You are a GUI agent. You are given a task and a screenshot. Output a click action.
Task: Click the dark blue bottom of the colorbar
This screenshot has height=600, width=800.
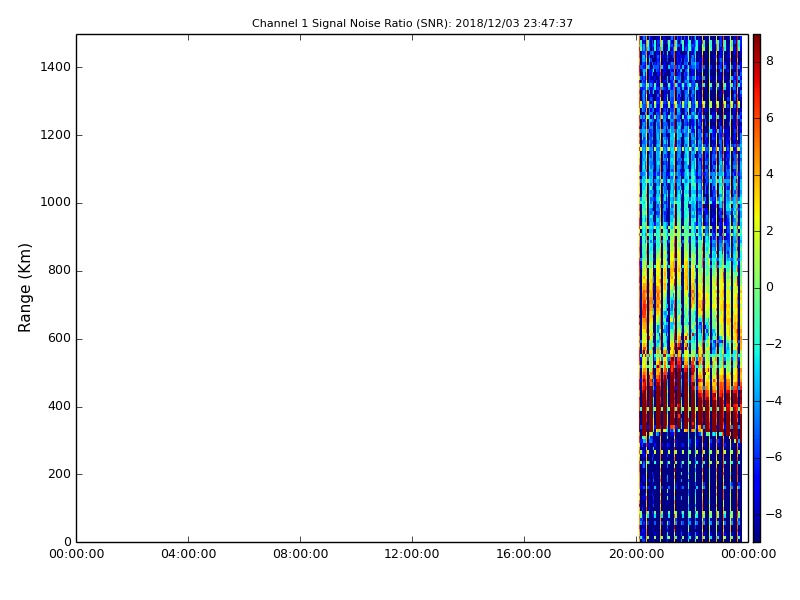tap(757, 531)
